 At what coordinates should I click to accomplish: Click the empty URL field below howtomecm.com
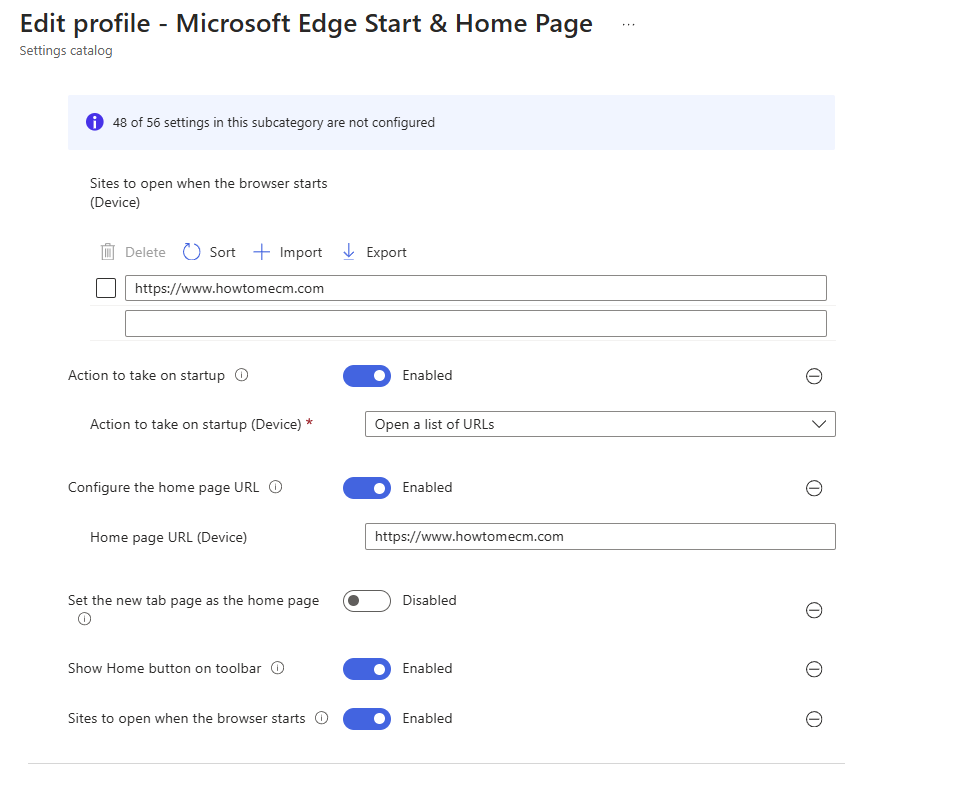point(475,323)
